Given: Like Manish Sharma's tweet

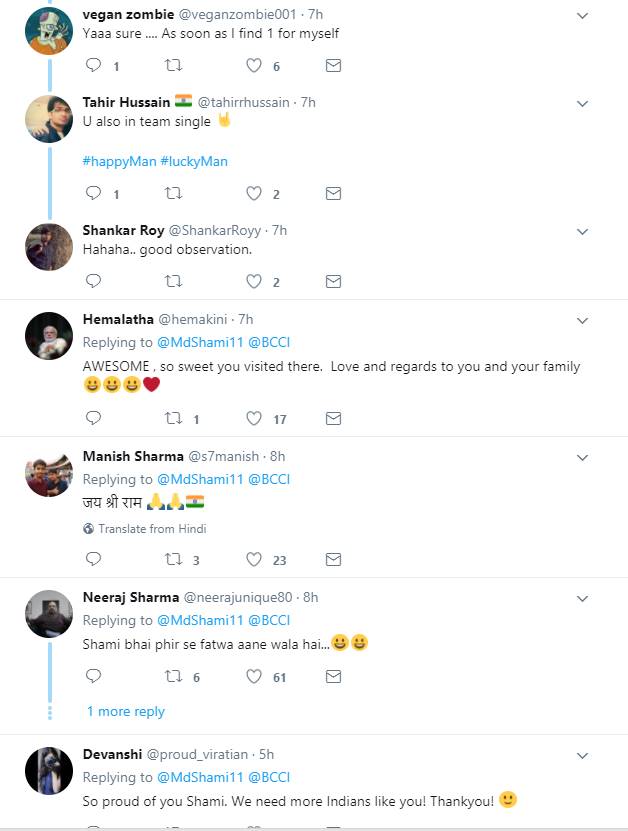Looking at the screenshot, I should [x=254, y=560].
